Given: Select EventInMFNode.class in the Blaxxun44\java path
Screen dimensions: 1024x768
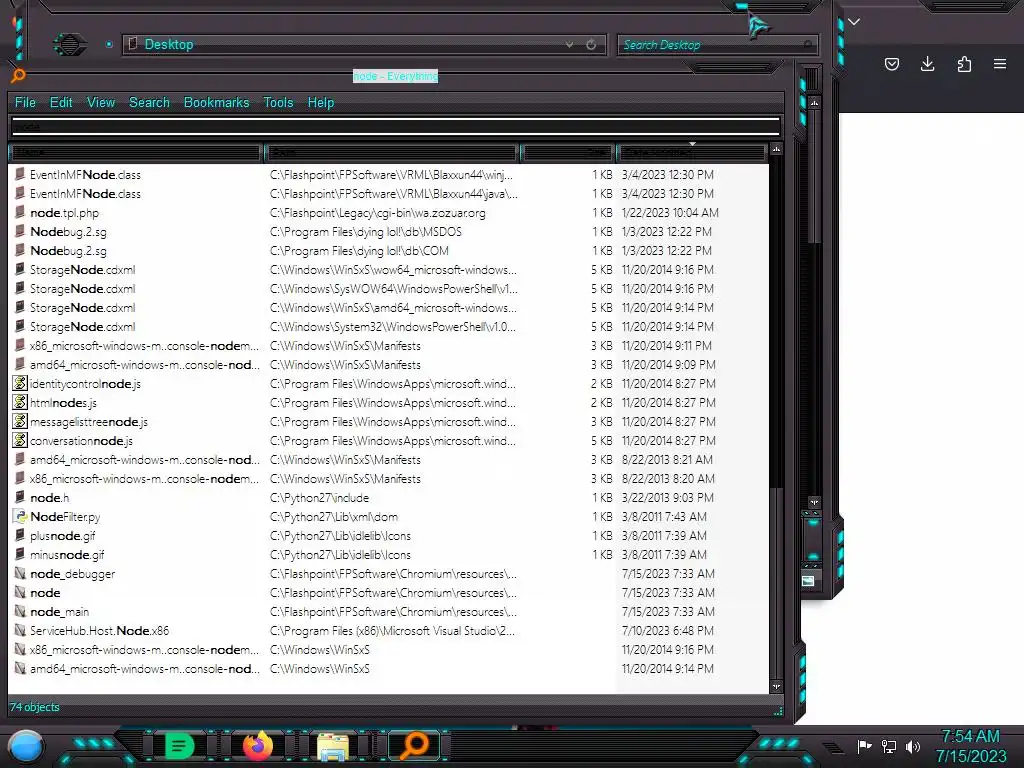Looking at the screenshot, I should (85, 194).
